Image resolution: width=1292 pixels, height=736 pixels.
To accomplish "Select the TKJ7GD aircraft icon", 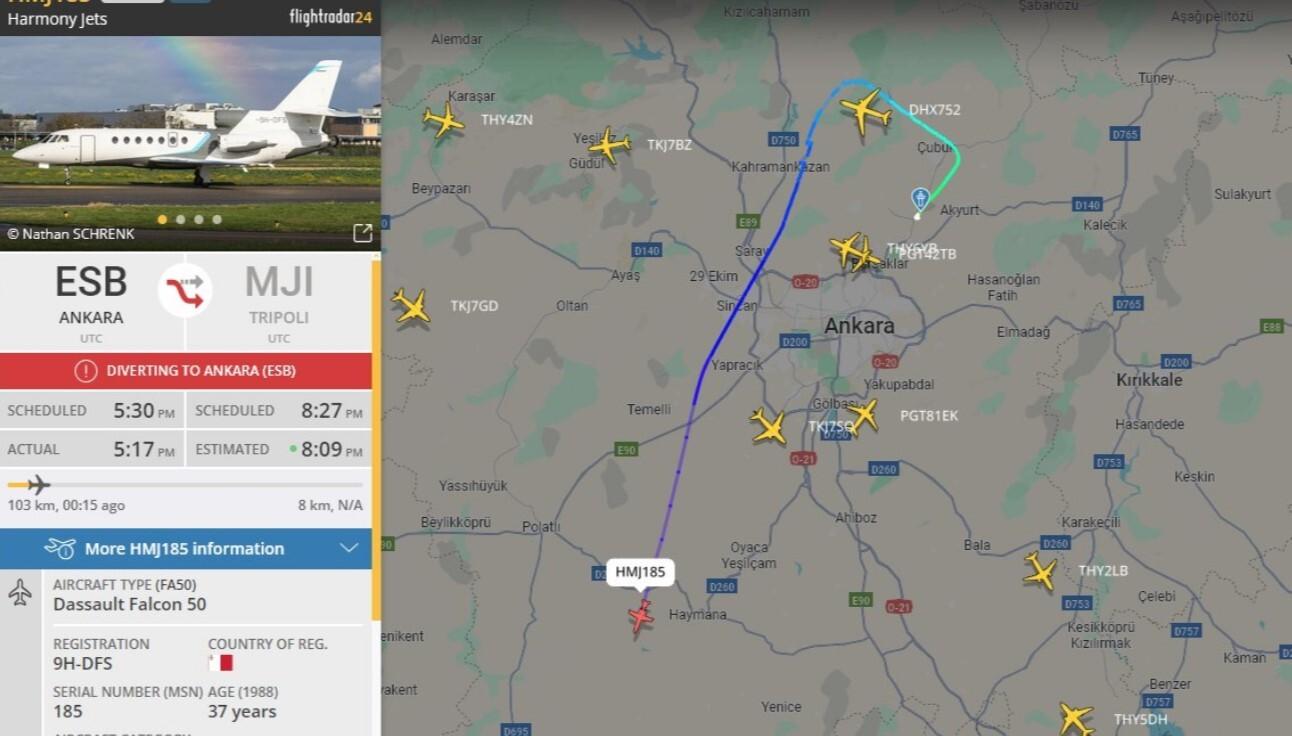I will [411, 306].
